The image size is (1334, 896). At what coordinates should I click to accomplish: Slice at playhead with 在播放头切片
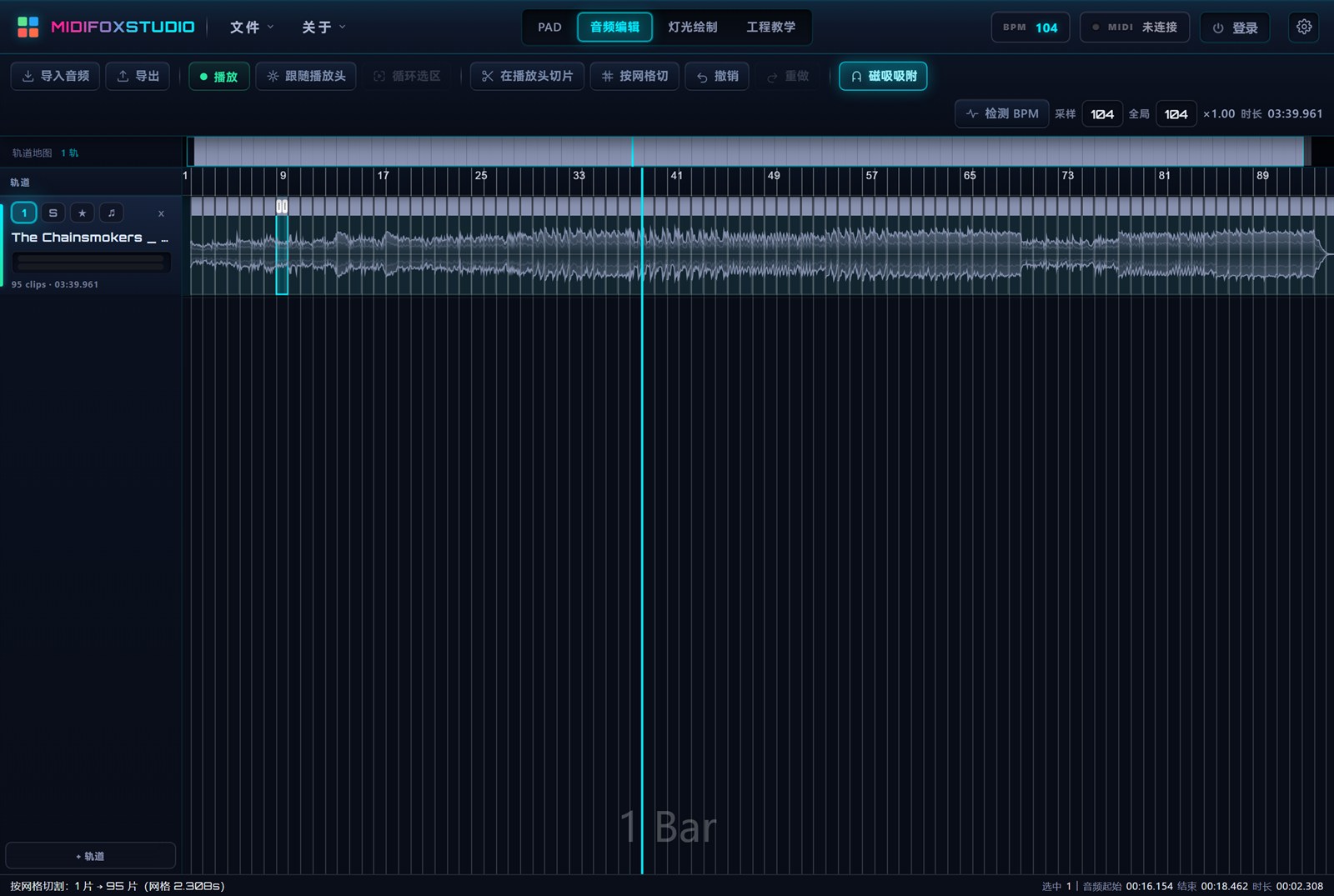tap(527, 76)
